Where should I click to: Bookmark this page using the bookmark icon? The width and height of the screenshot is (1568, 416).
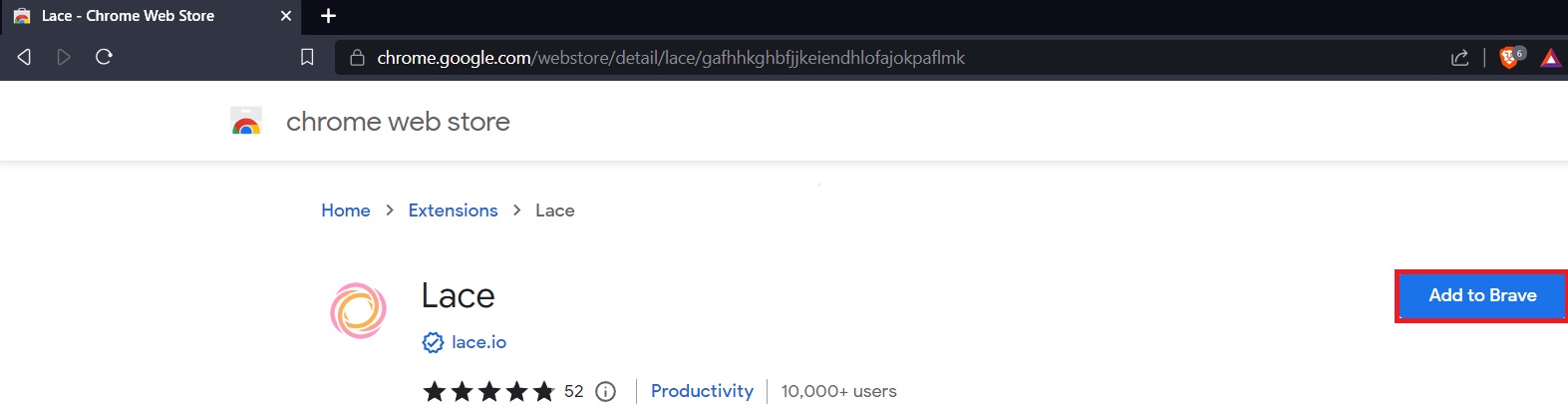[x=307, y=57]
